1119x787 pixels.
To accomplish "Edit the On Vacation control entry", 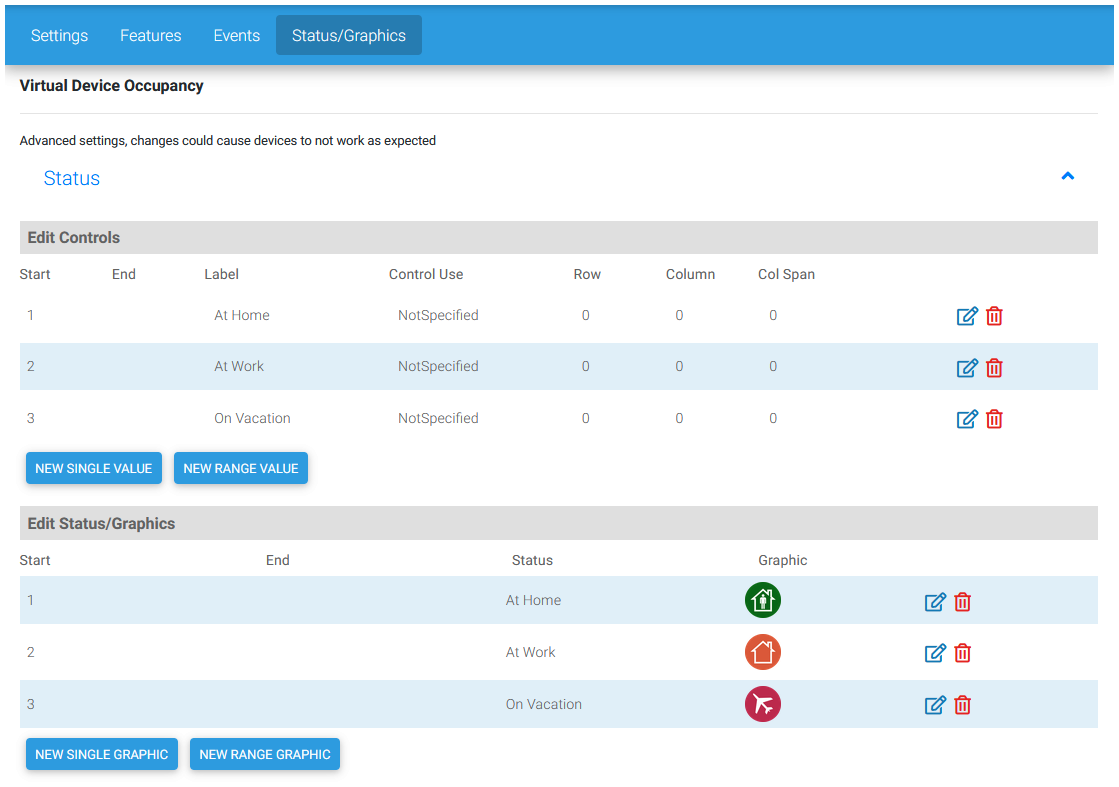I will coord(967,419).
